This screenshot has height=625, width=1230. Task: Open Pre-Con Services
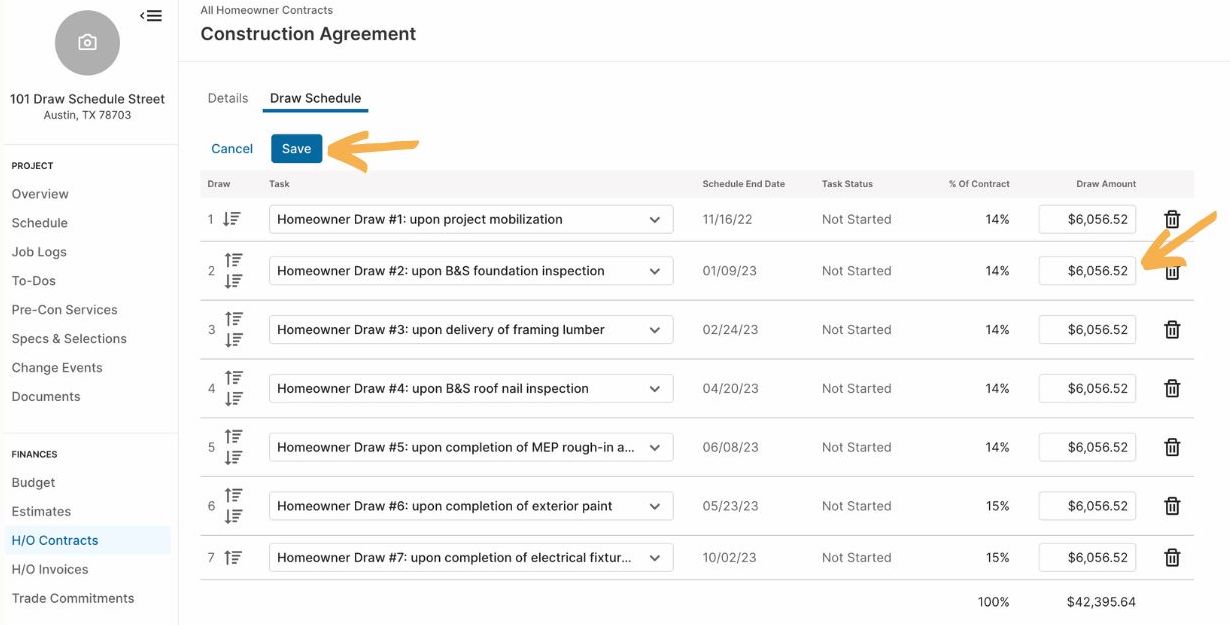coord(64,310)
